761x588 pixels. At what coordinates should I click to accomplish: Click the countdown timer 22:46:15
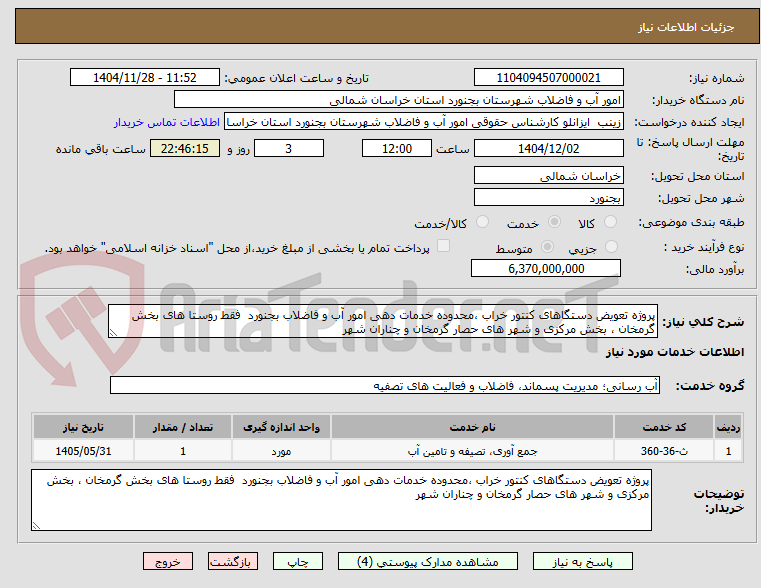pyautogui.click(x=185, y=148)
